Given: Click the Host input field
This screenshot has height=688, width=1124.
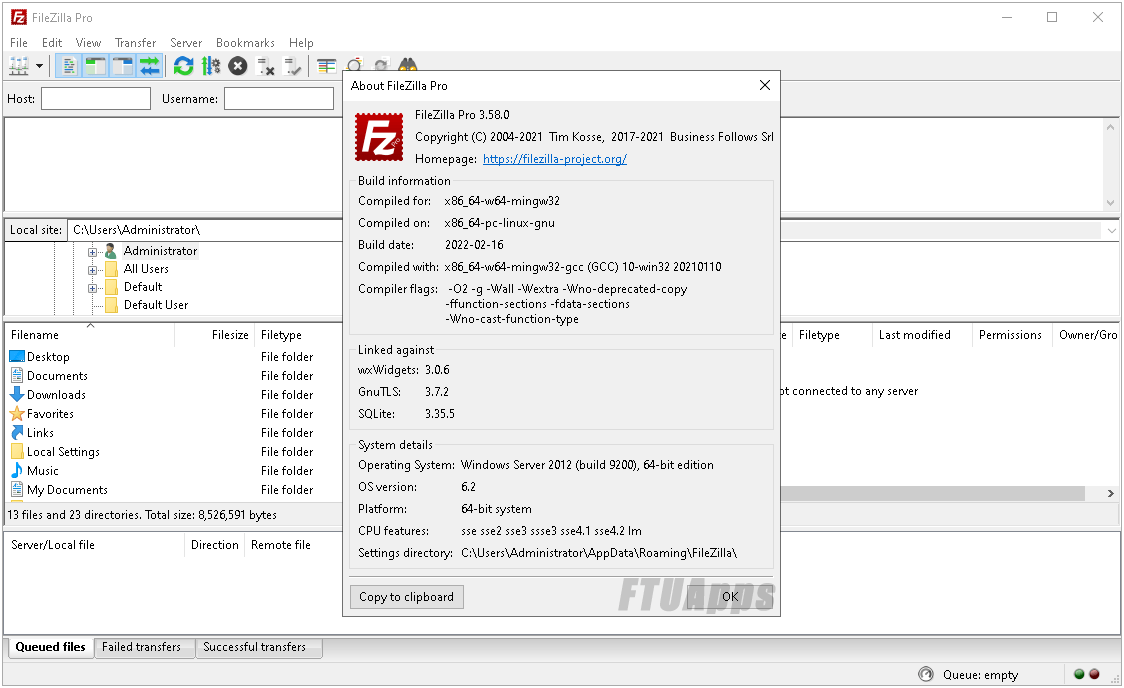Looking at the screenshot, I should point(96,98).
